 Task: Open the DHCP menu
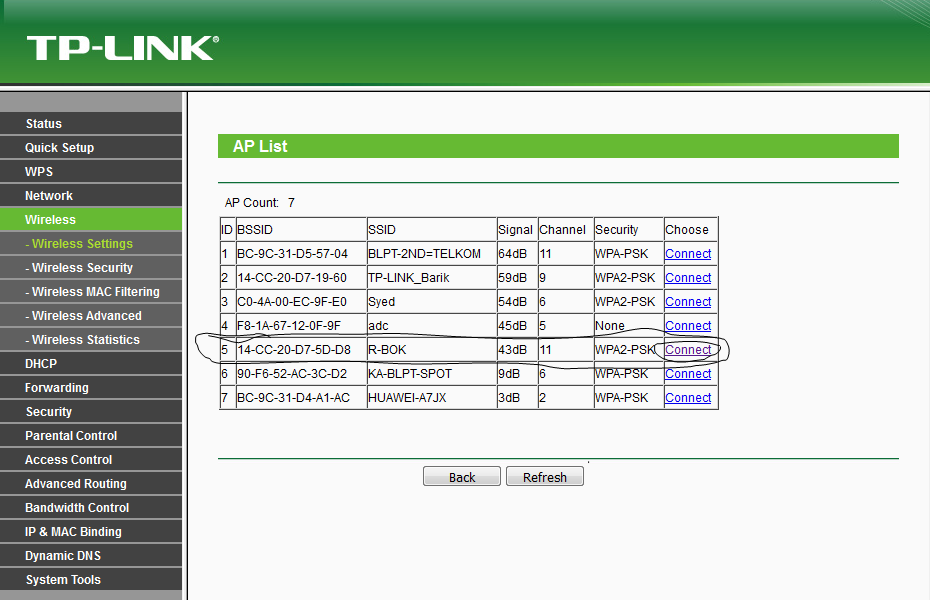(91, 363)
